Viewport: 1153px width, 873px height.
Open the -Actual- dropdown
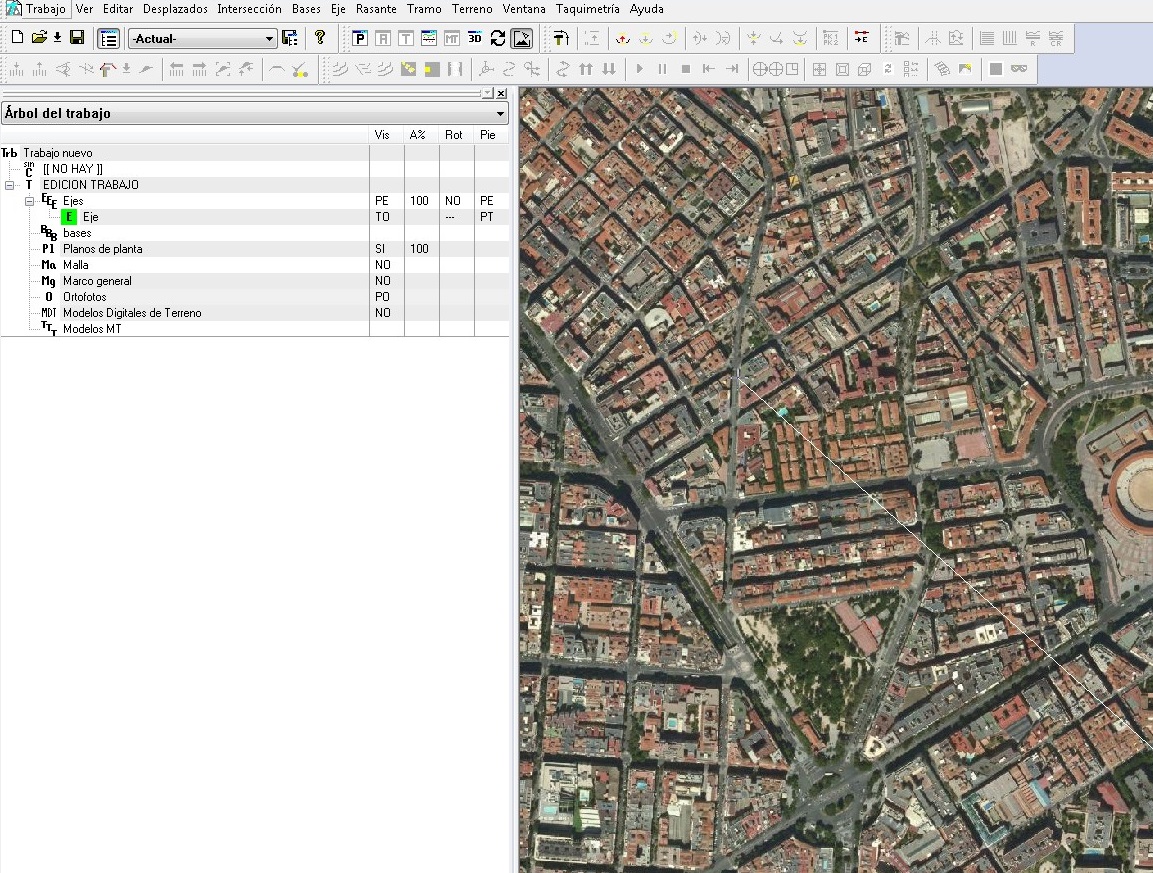[202, 38]
